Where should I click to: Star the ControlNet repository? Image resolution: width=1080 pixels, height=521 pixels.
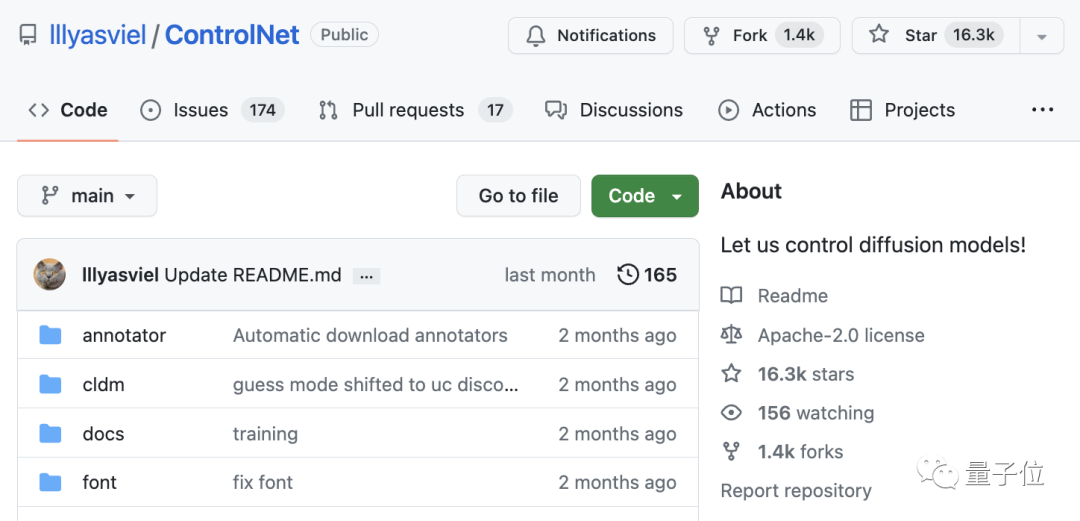click(934, 35)
